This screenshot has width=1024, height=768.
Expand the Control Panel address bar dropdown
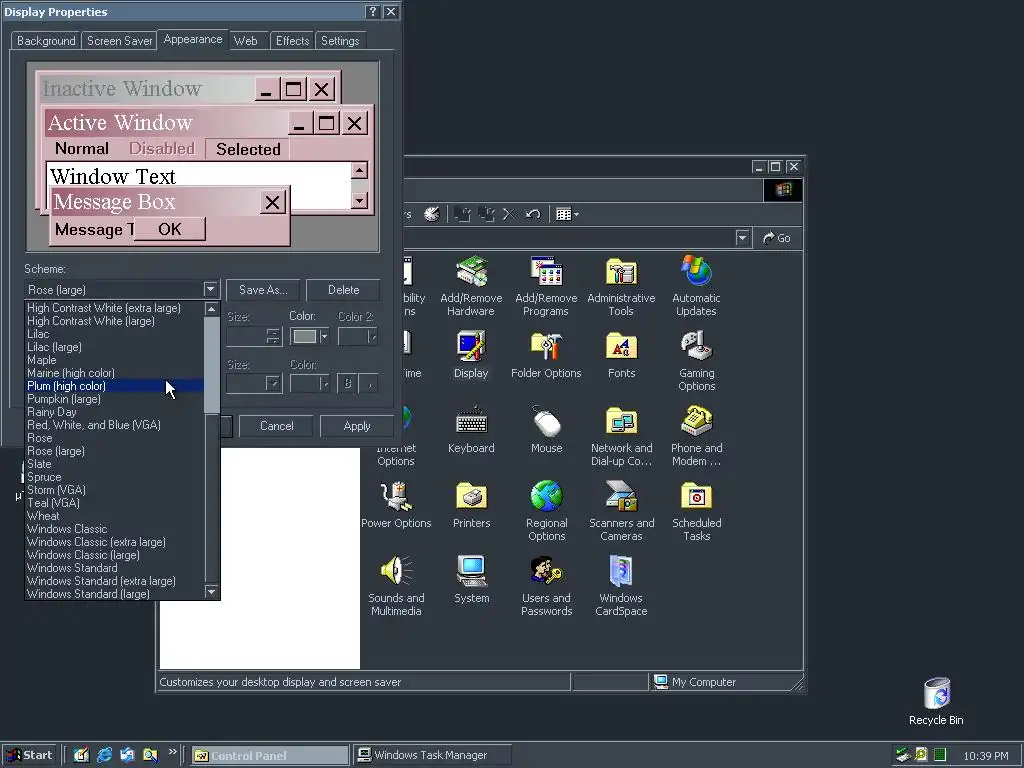pos(742,238)
